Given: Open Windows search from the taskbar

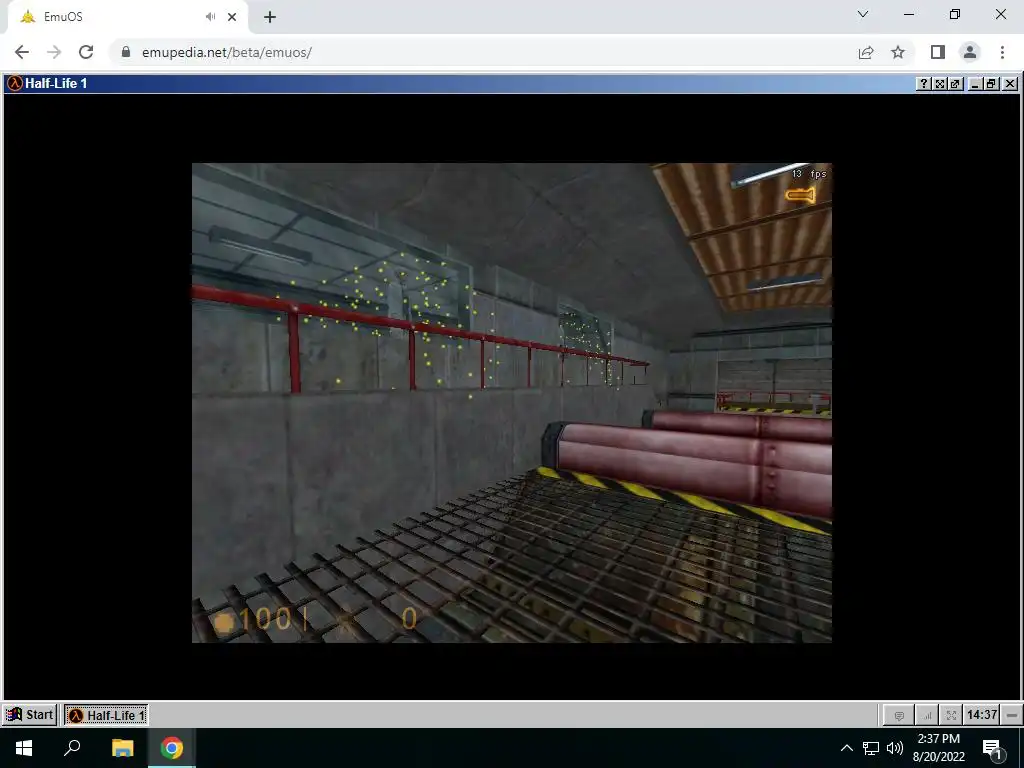Looking at the screenshot, I should [72, 748].
